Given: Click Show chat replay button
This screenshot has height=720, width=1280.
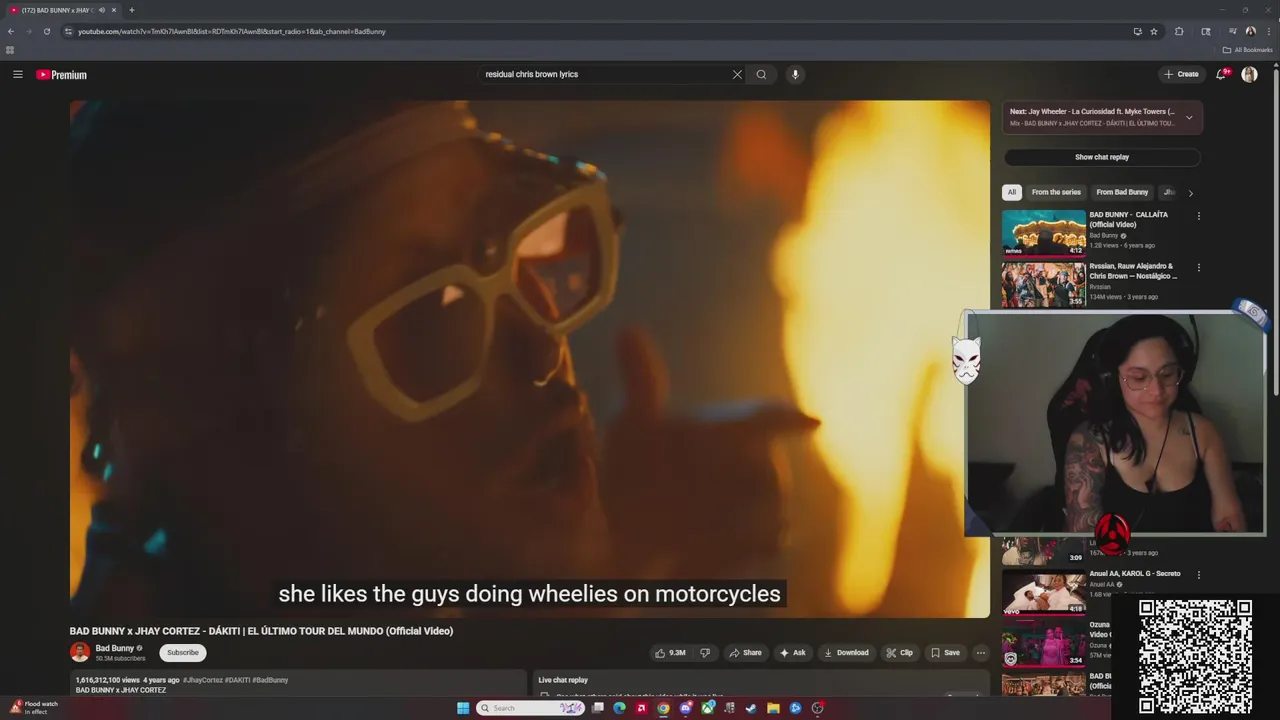Looking at the screenshot, I should 1102,157.
